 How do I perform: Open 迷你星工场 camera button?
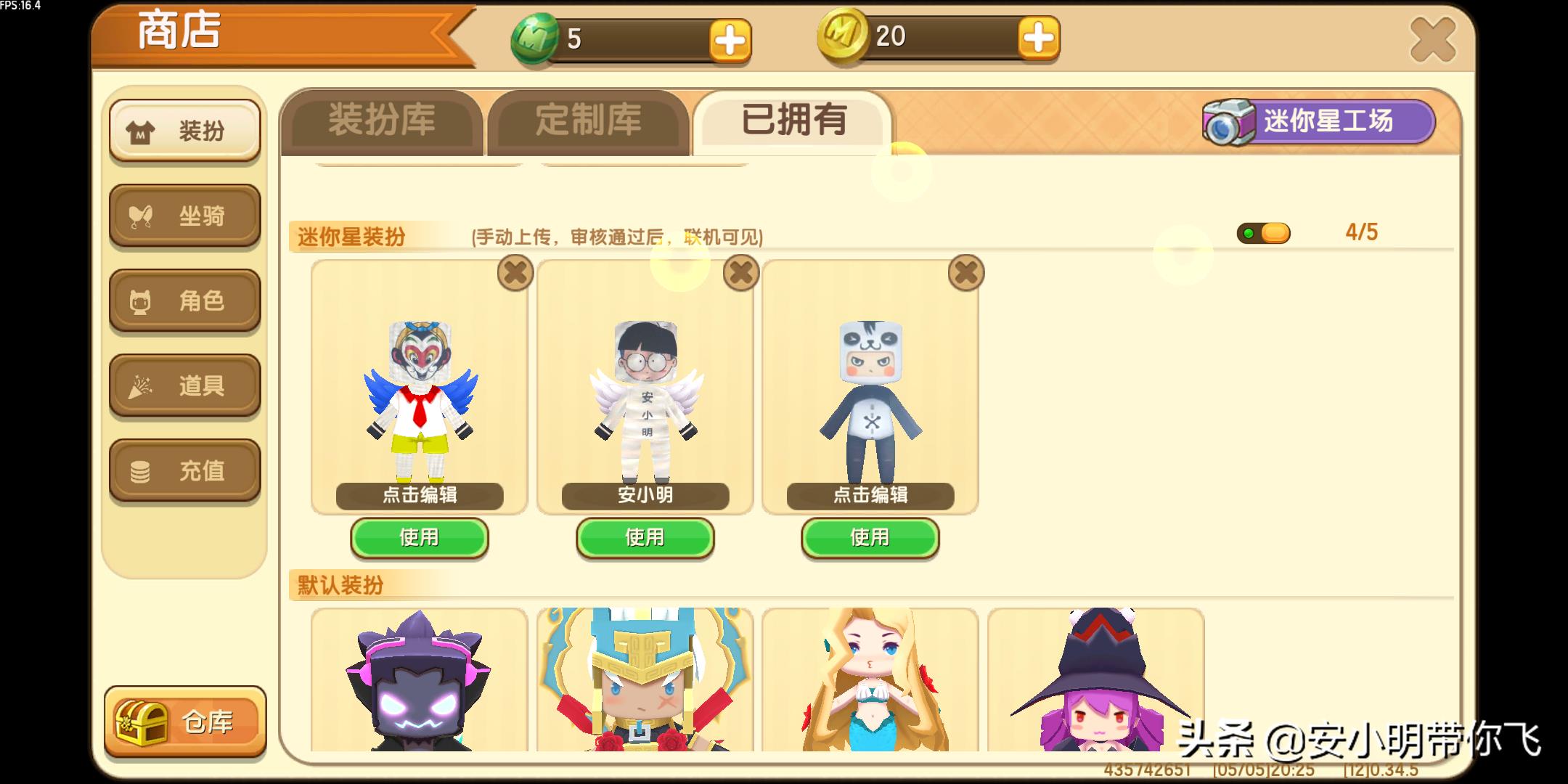1319,121
